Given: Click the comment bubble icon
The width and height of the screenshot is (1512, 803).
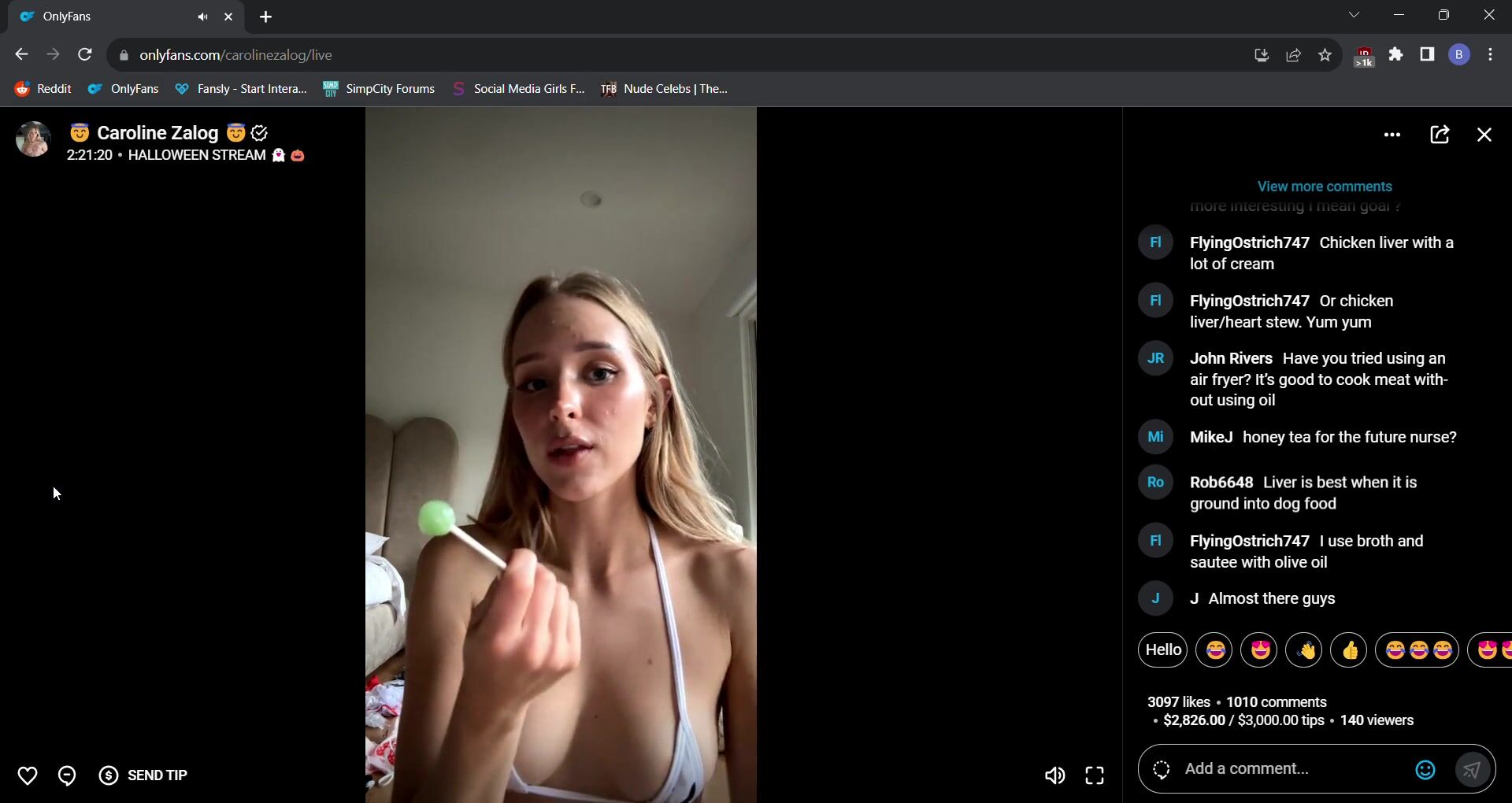Looking at the screenshot, I should pyautogui.click(x=67, y=776).
